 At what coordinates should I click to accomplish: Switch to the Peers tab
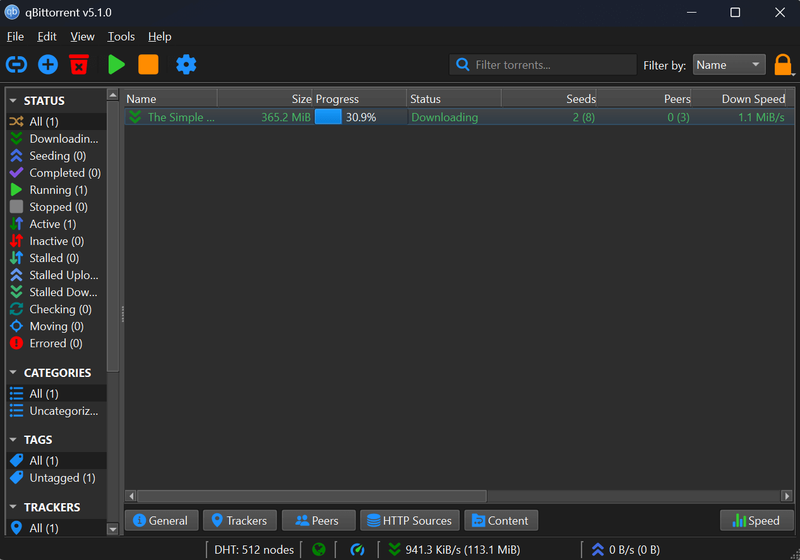pos(318,520)
